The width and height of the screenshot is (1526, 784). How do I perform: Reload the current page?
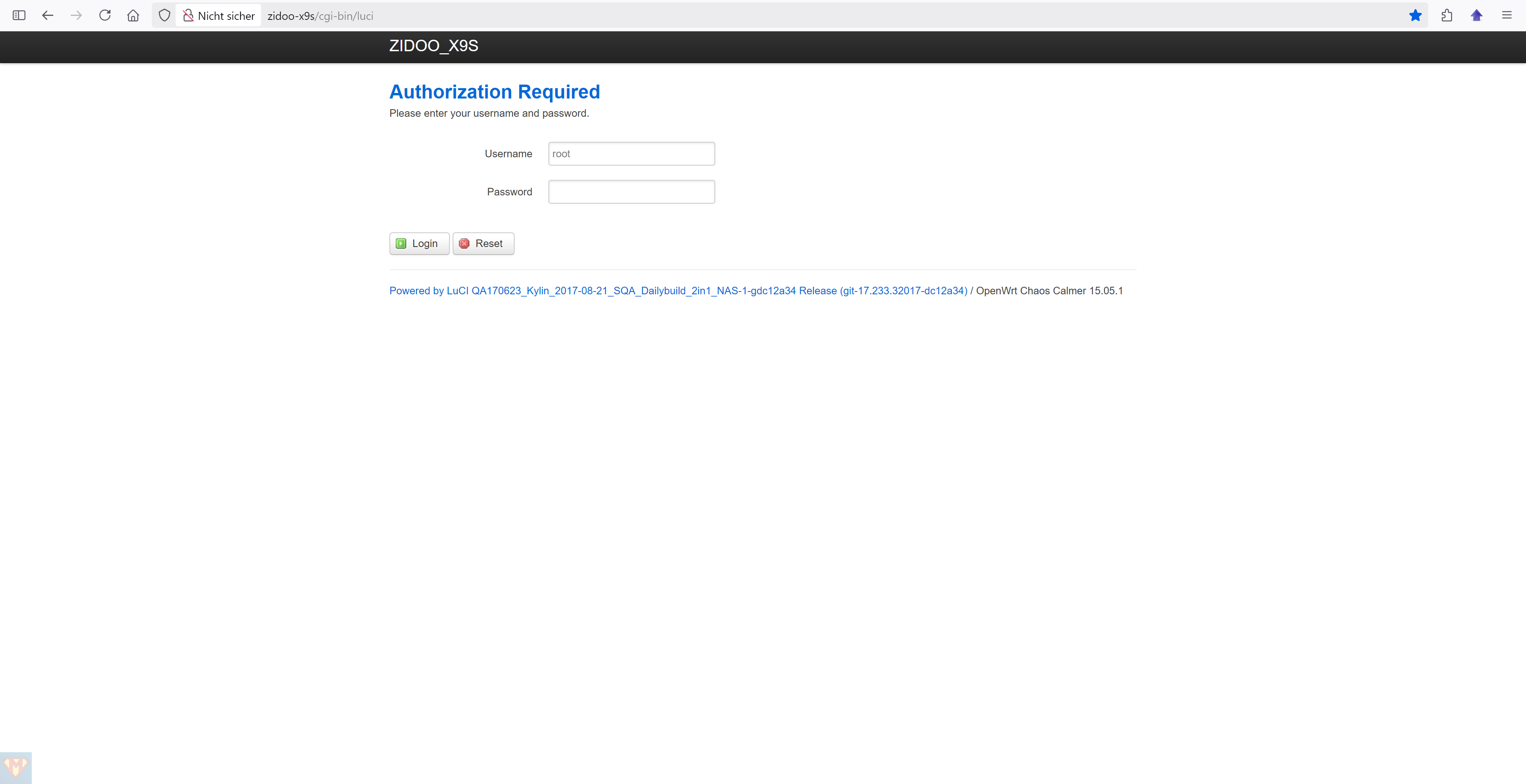point(105,15)
